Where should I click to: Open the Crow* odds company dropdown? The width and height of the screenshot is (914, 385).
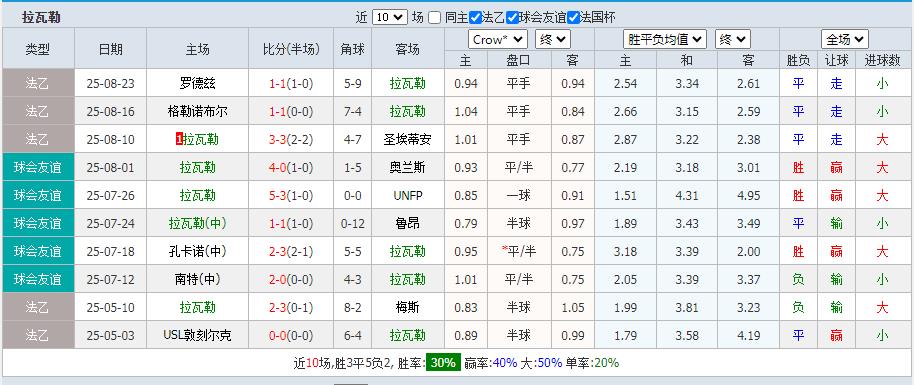pos(498,40)
